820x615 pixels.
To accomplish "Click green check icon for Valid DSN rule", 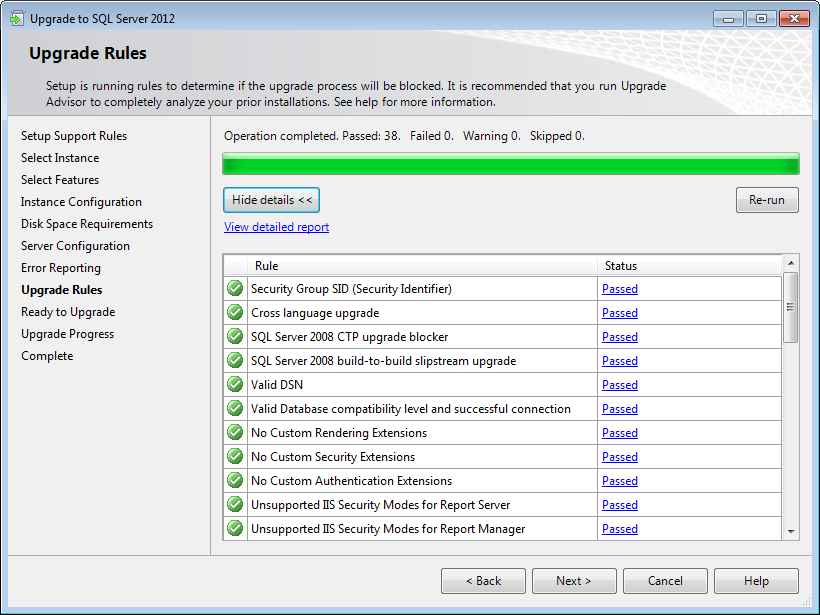I will click(x=235, y=384).
